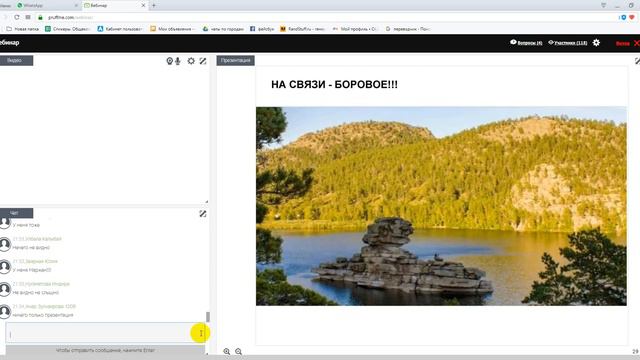Image resolution: width=640 pixels, height=360 pixels.
Task: Click the 'У меня тоже' chat message
Action: point(26,225)
